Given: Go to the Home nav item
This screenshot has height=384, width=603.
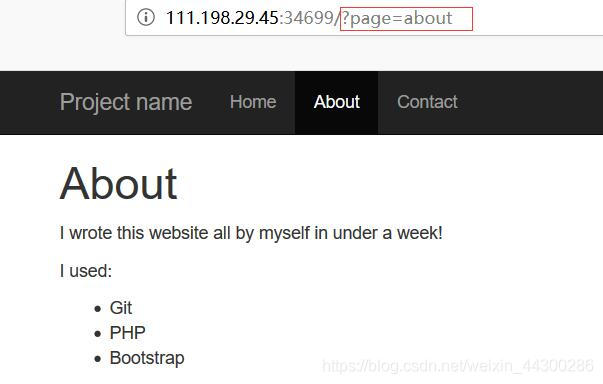Looking at the screenshot, I should click(253, 102).
